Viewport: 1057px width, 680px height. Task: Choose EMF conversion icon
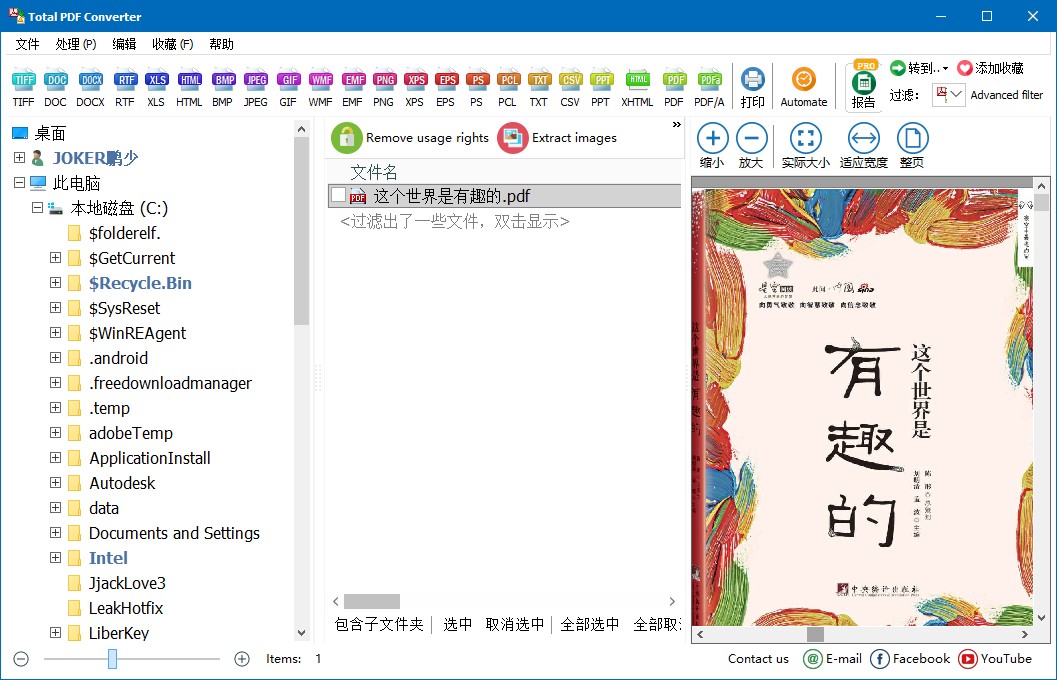(x=353, y=88)
